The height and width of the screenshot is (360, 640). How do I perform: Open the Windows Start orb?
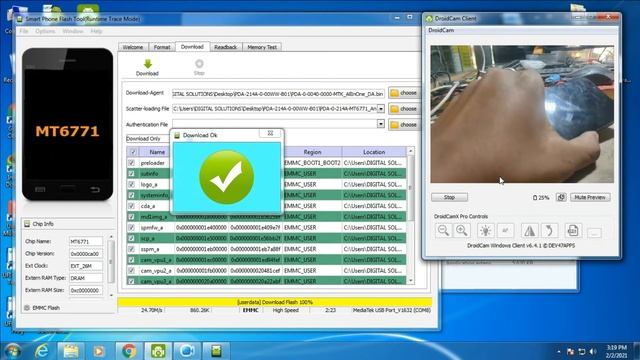tap(13, 351)
